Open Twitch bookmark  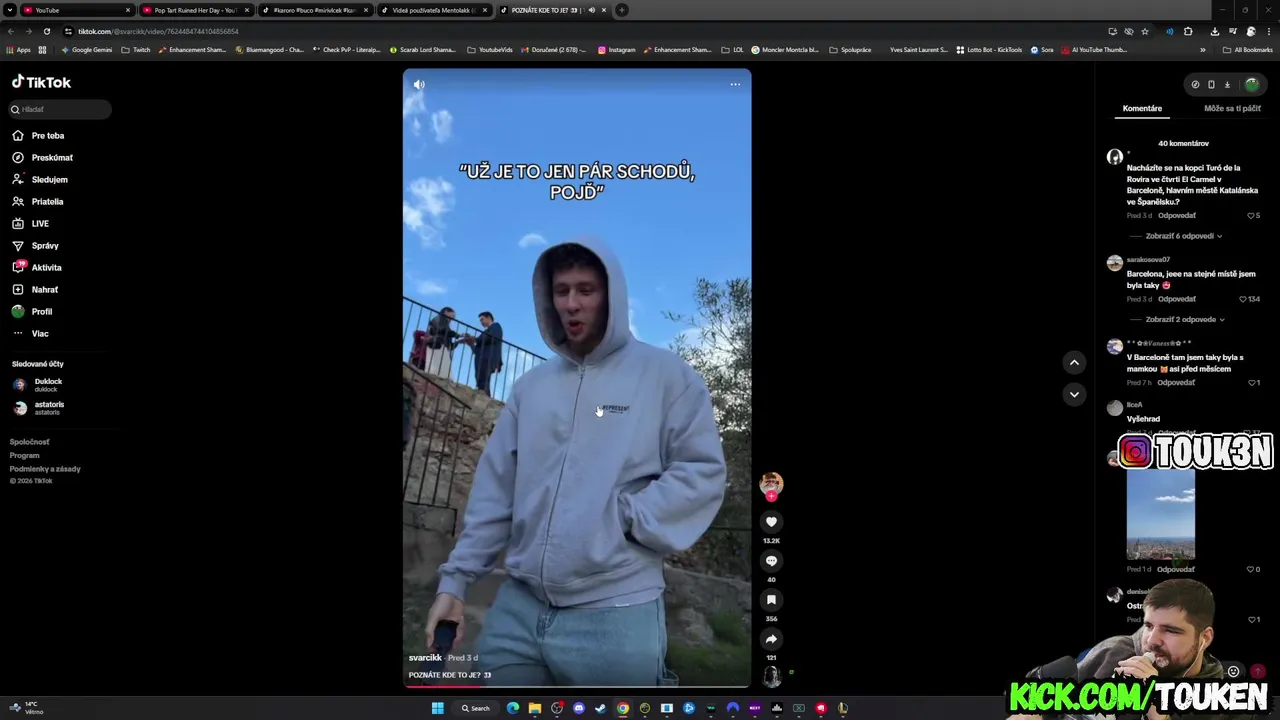tap(136, 50)
